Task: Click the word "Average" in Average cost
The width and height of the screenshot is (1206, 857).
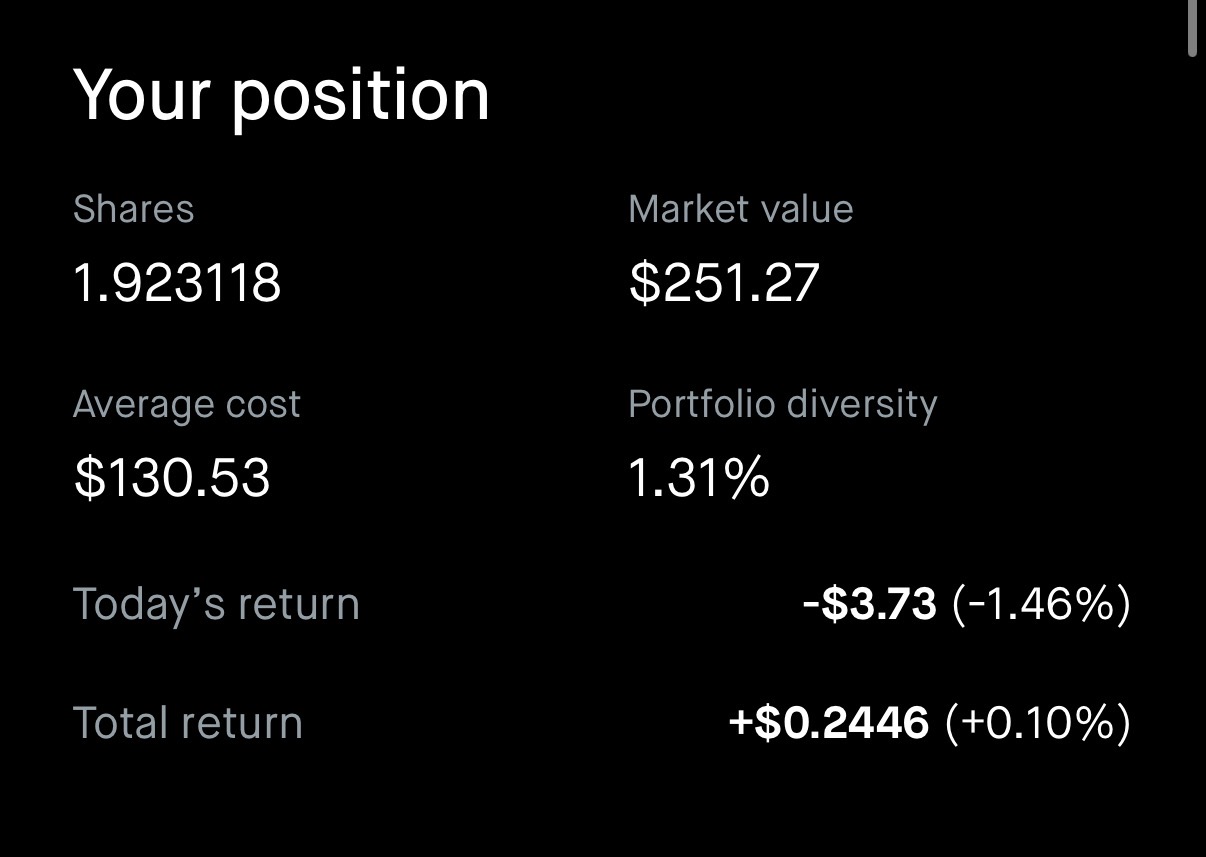Action: click(143, 405)
